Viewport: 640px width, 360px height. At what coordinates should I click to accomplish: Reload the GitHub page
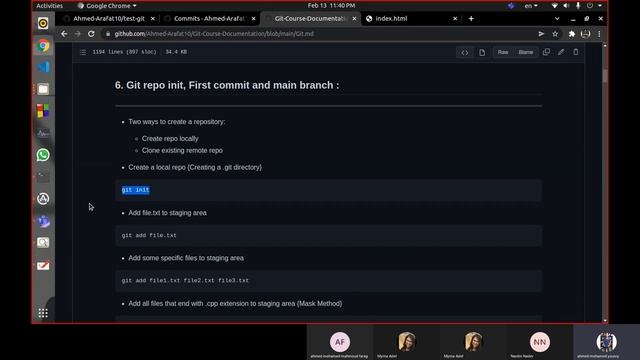tap(91, 34)
